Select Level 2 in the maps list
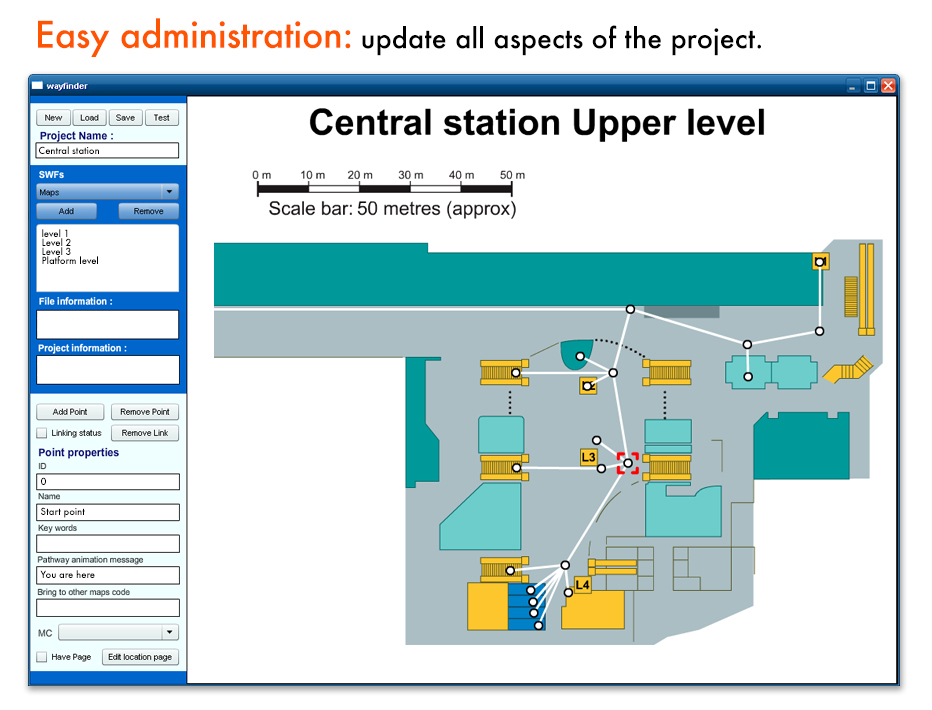 point(56,243)
